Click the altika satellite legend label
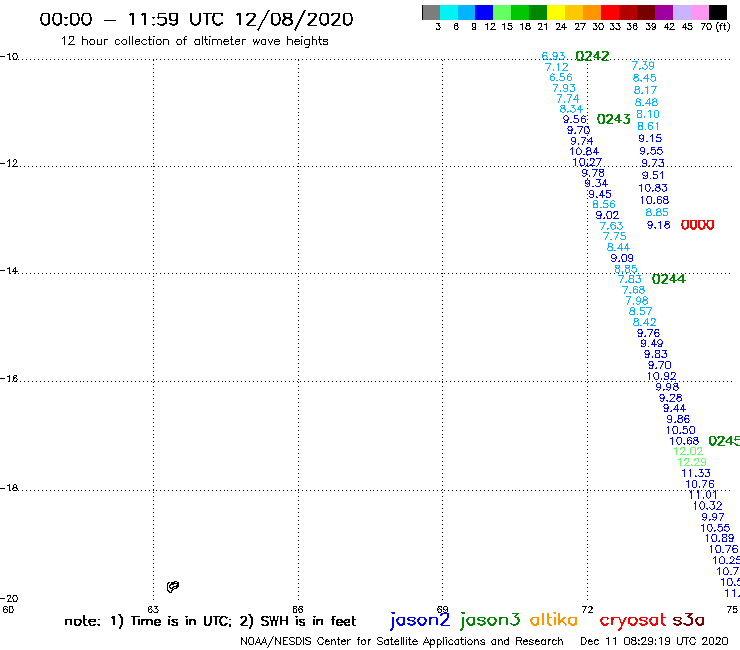740x650 pixels. pos(553,620)
